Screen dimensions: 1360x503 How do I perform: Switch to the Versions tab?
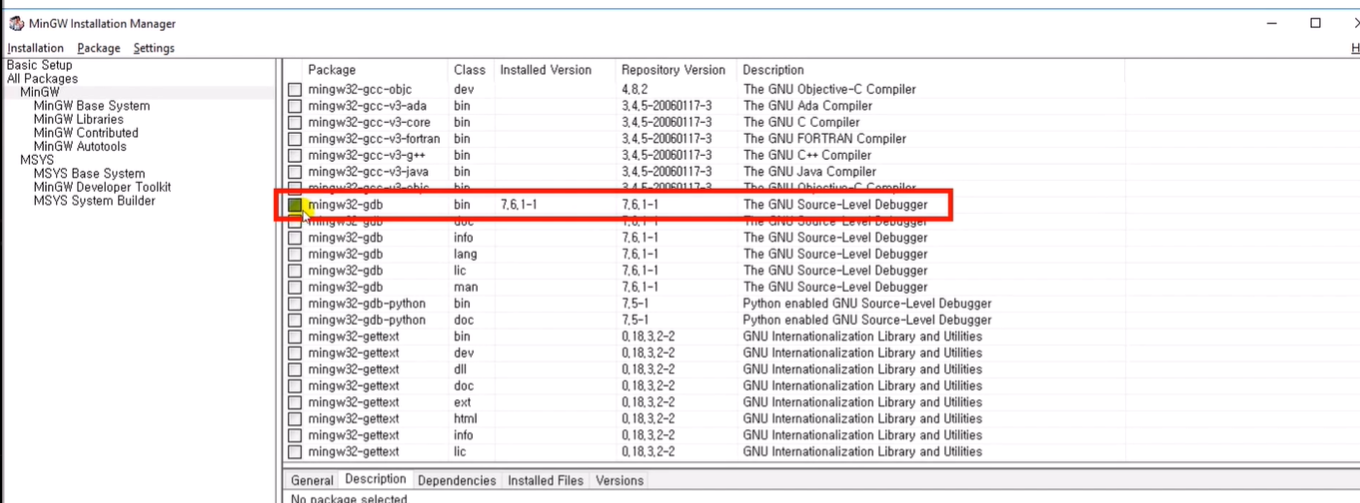pyautogui.click(x=620, y=481)
